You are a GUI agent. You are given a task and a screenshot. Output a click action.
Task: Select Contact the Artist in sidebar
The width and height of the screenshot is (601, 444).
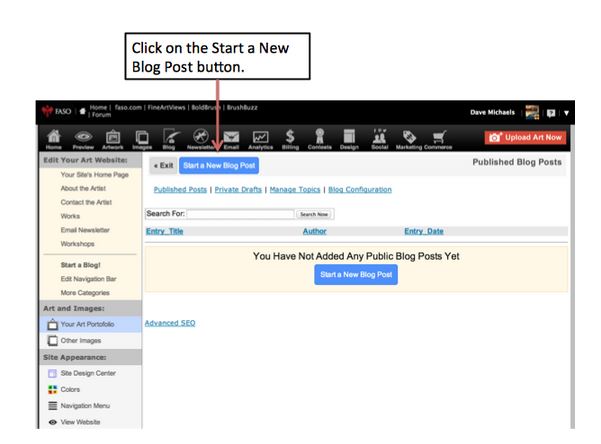pyautogui.click(x=86, y=202)
